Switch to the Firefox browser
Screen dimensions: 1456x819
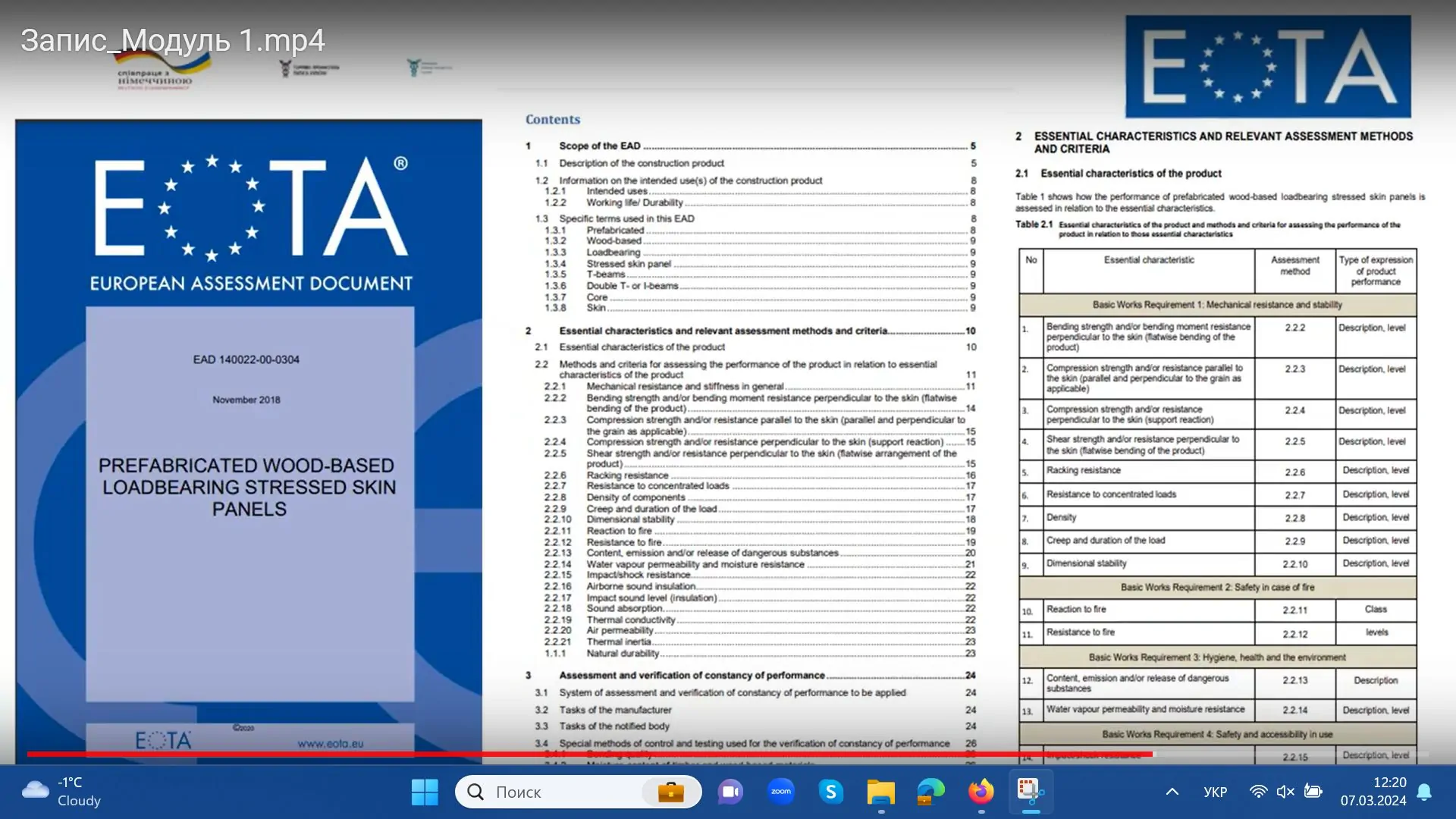[981, 792]
